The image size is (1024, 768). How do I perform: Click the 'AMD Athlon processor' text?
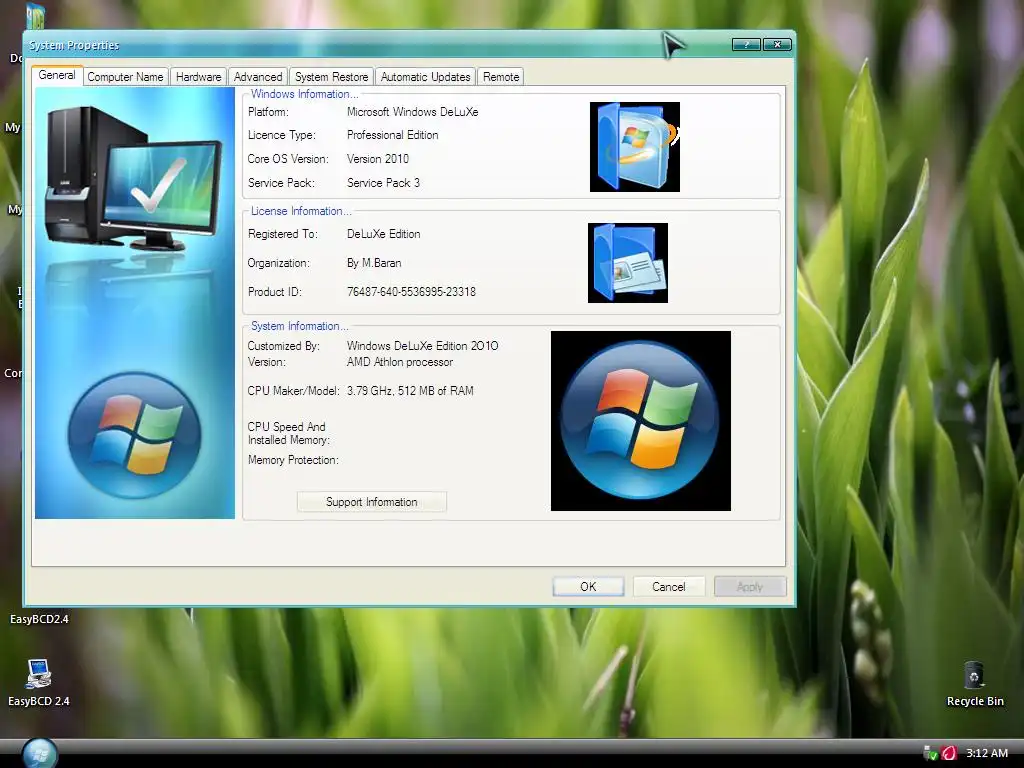pos(400,362)
